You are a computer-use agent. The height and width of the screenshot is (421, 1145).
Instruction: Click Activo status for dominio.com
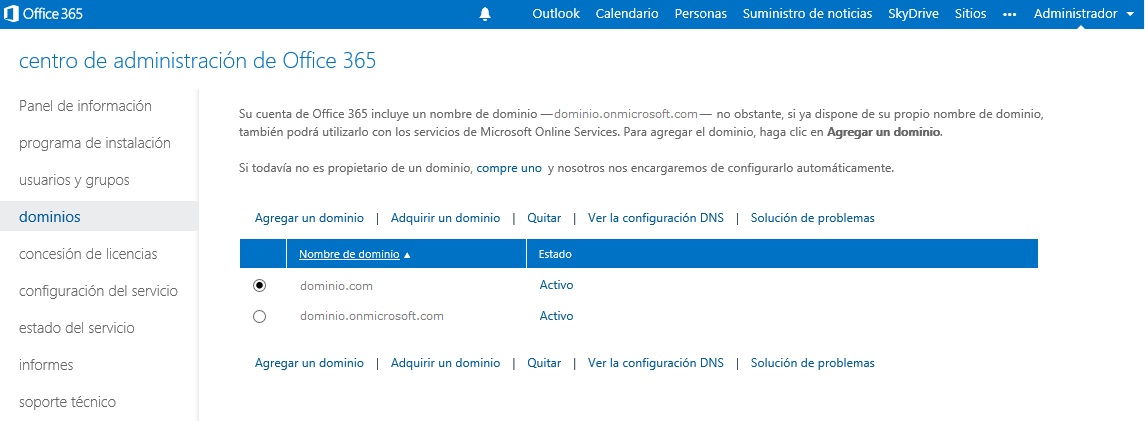click(x=556, y=285)
